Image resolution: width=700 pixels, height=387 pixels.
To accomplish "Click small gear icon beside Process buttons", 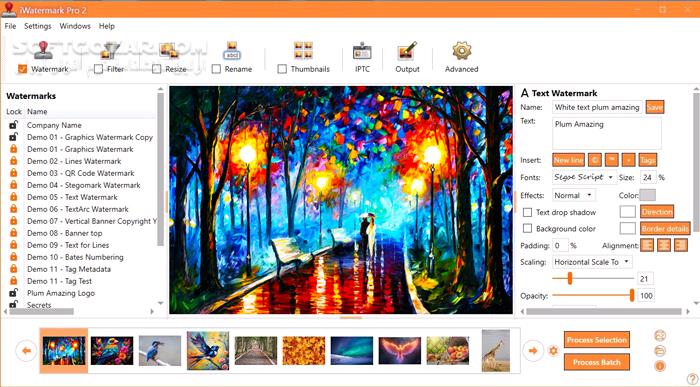I will tap(554, 351).
